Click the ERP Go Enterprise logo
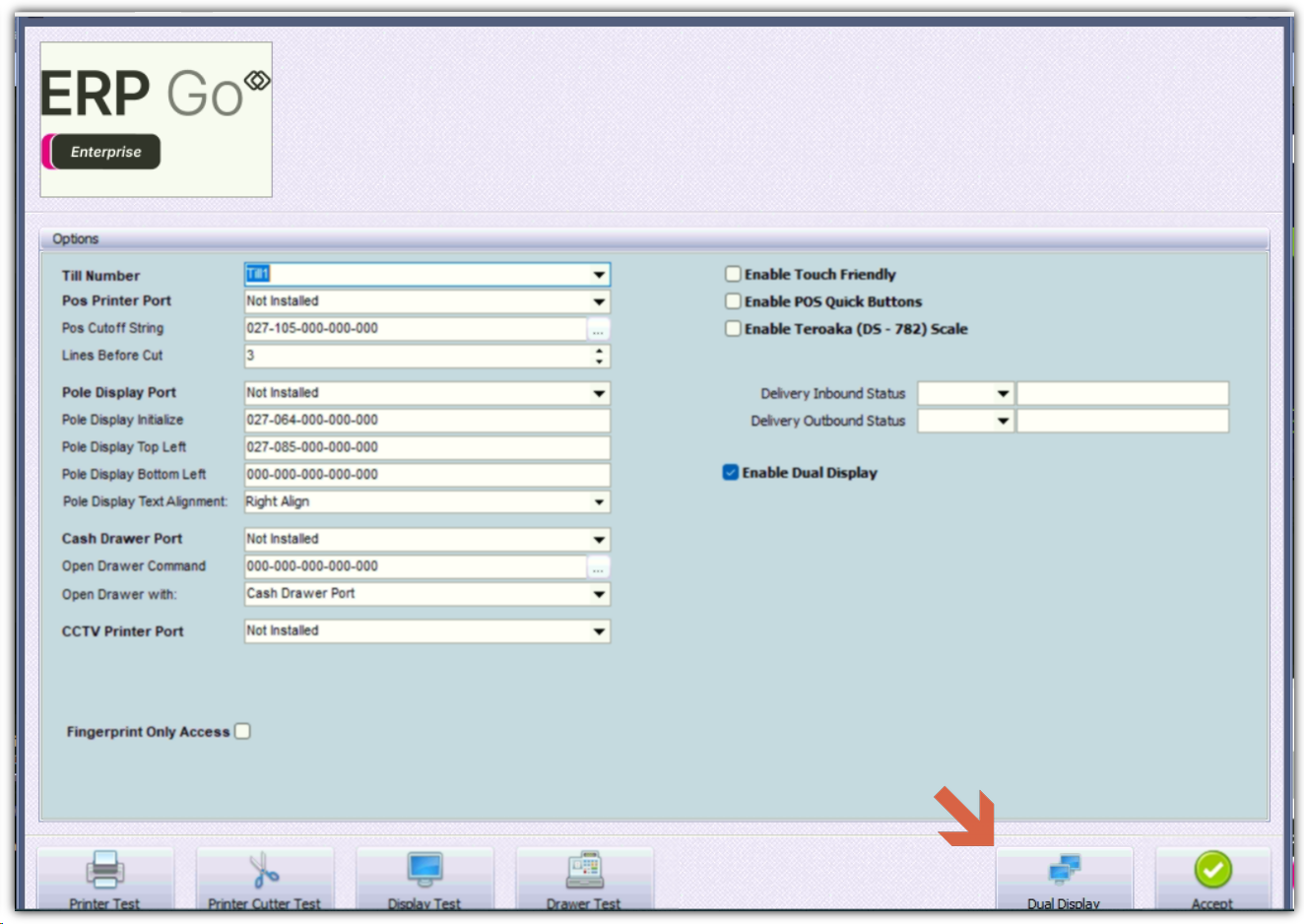1304x924 pixels. (156, 119)
